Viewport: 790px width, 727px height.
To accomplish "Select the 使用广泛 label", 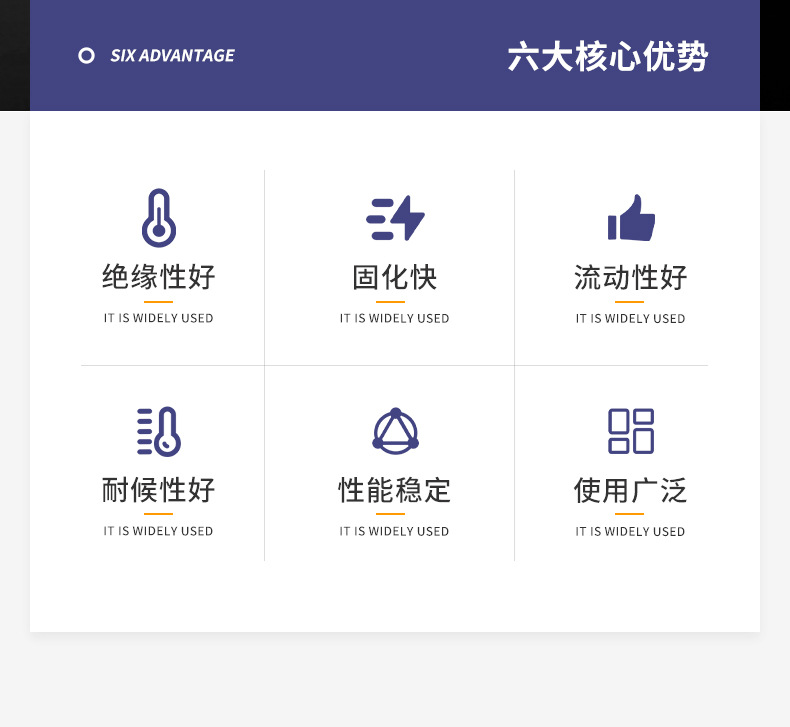I will [x=631, y=490].
